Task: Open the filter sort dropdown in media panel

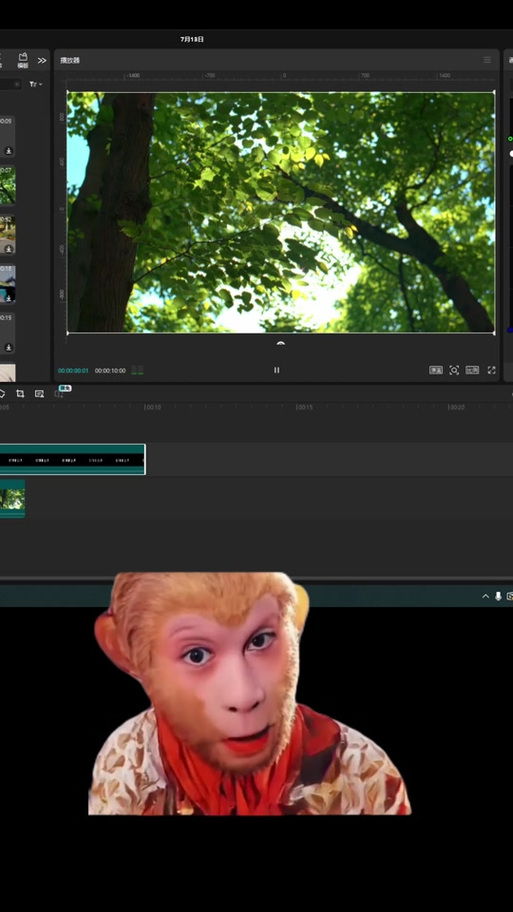Action: [36, 84]
